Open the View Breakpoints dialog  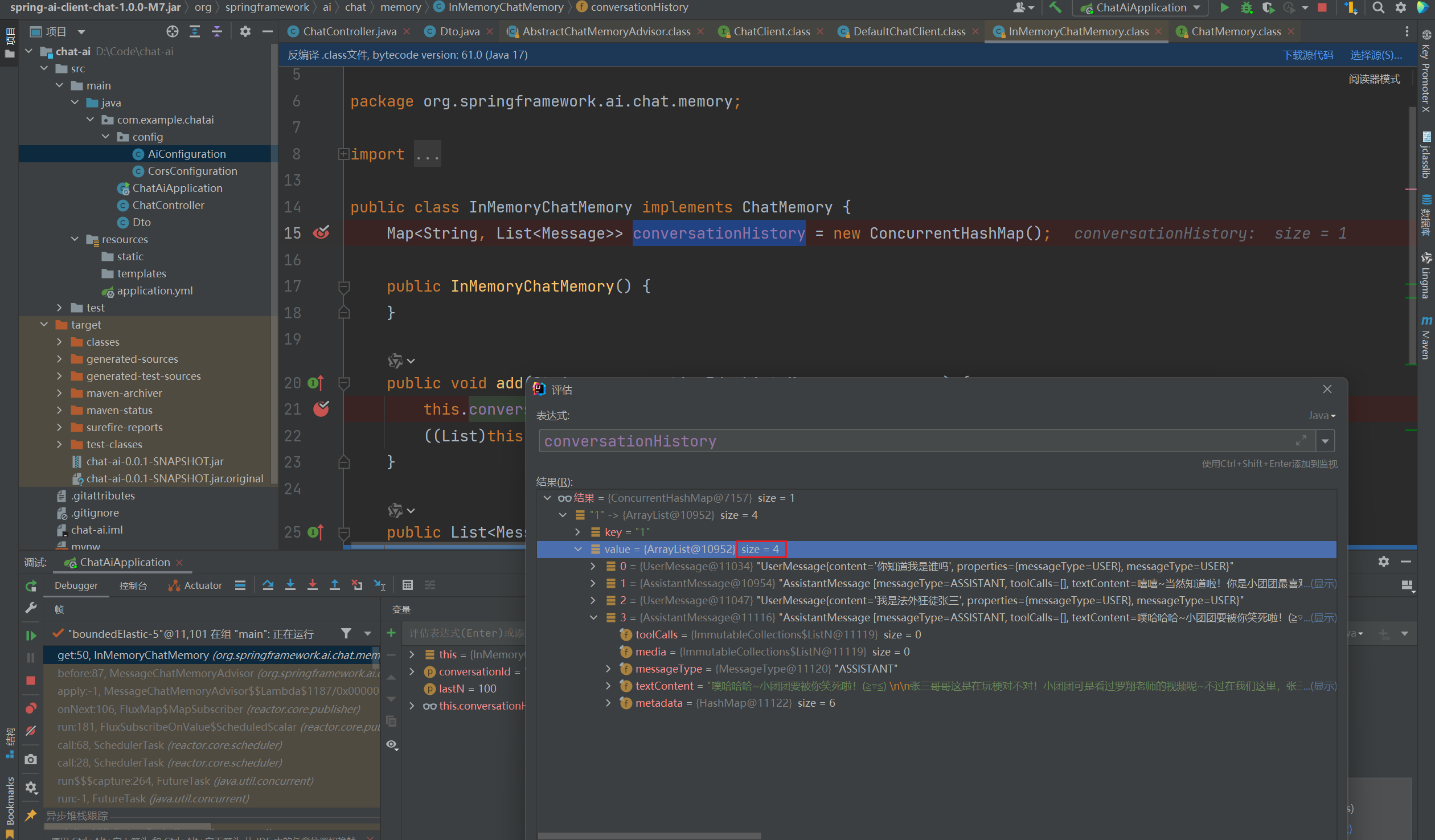[31, 708]
